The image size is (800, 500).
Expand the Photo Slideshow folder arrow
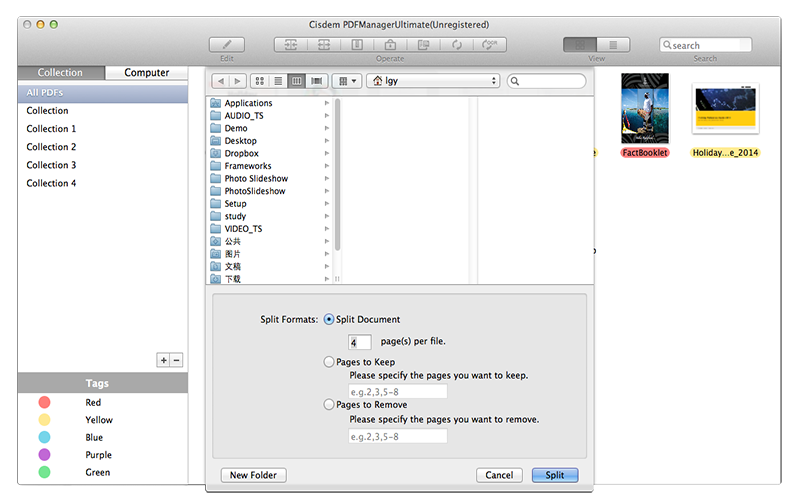[x=327, y=179]
